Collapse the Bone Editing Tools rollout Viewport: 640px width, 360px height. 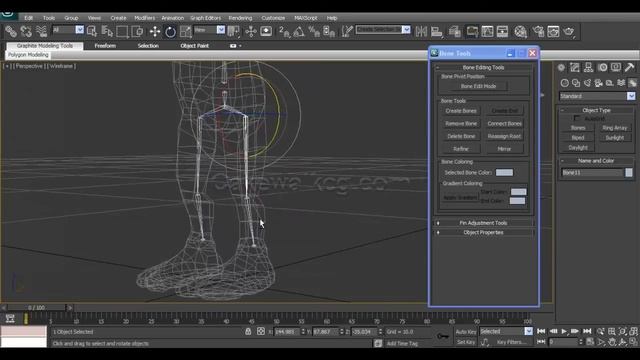483,67
